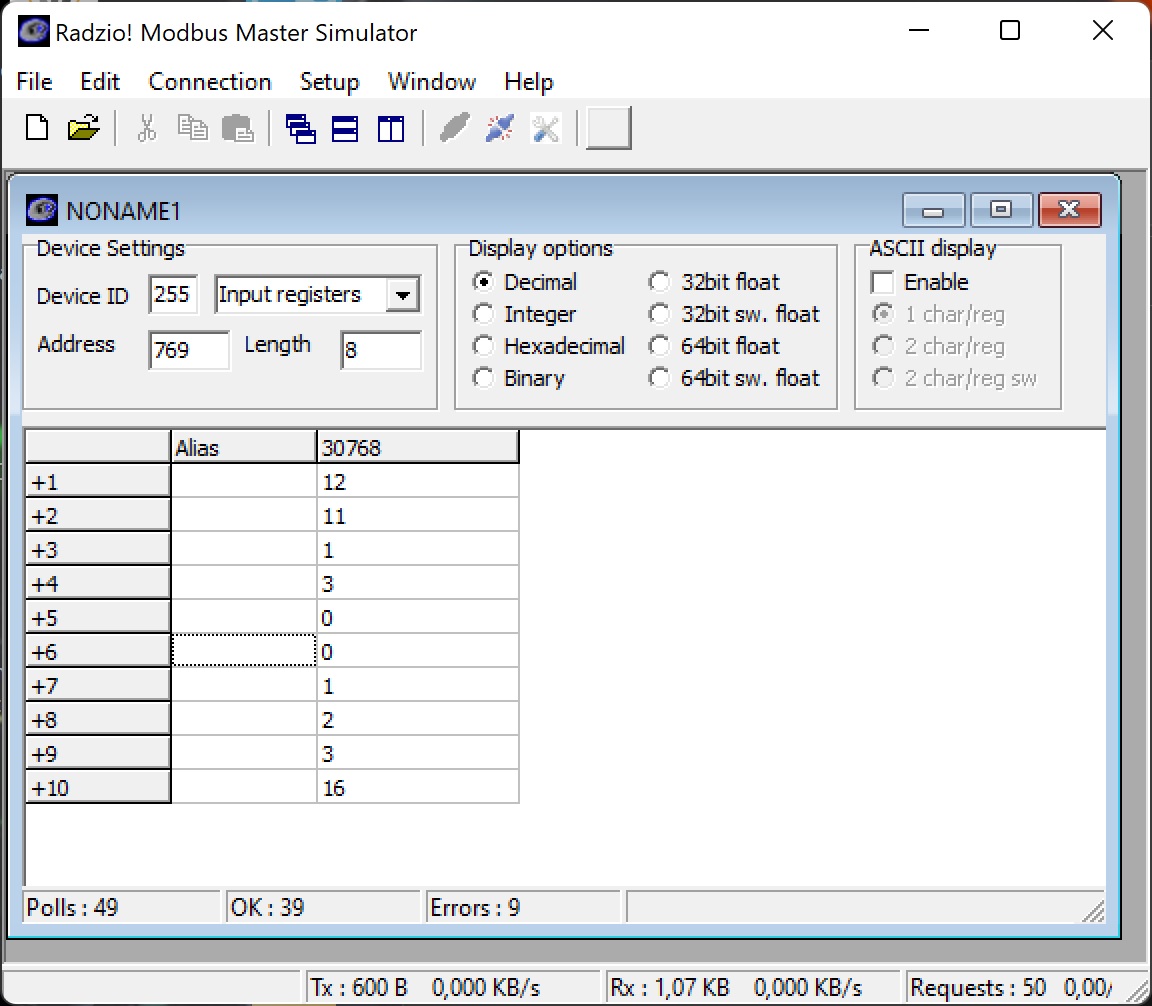Screen dimensions: 1152x1006
Task: Click the Copy toolbar icon
Action: [x=192, y=128]
